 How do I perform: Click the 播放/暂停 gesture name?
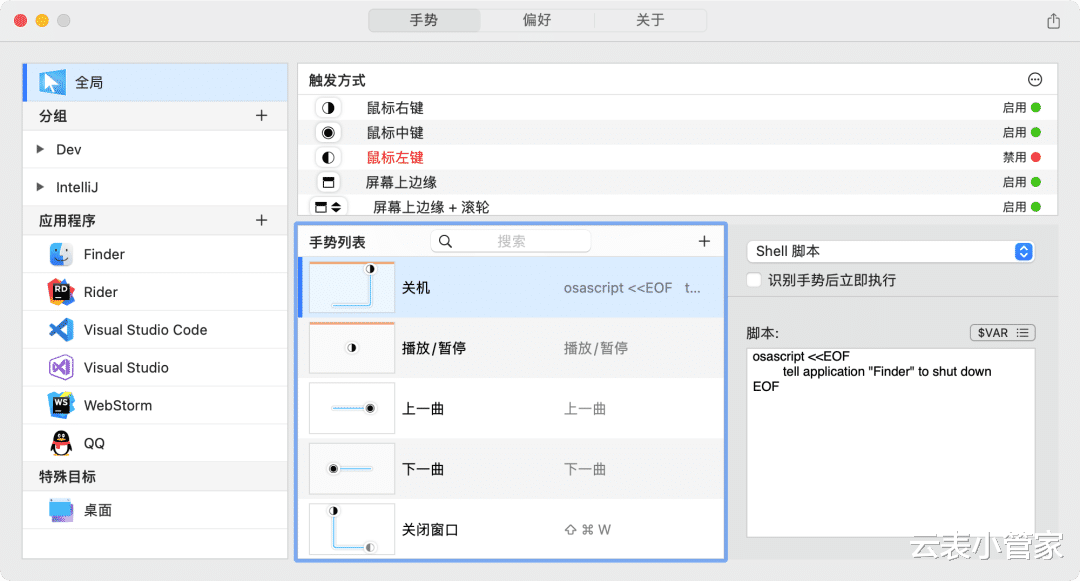[434, 348]
